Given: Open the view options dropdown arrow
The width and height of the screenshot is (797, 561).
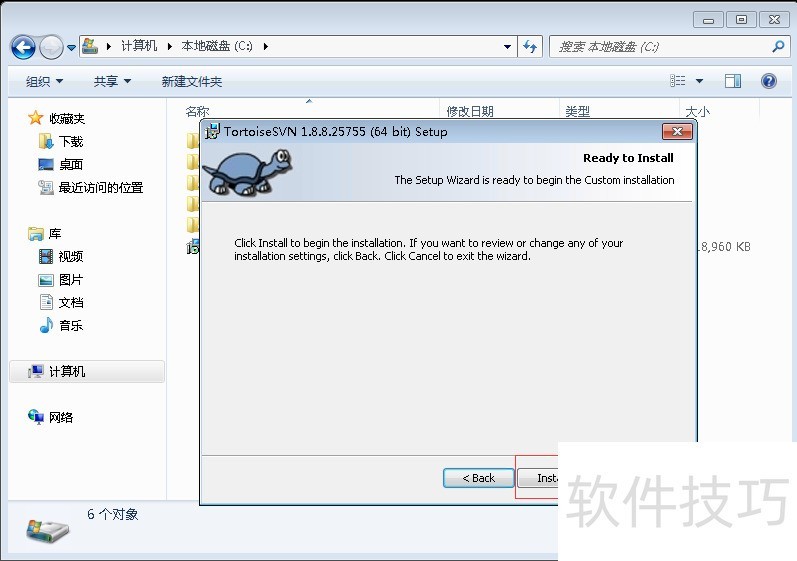Looking at the screenshot, I should [699, 81].
